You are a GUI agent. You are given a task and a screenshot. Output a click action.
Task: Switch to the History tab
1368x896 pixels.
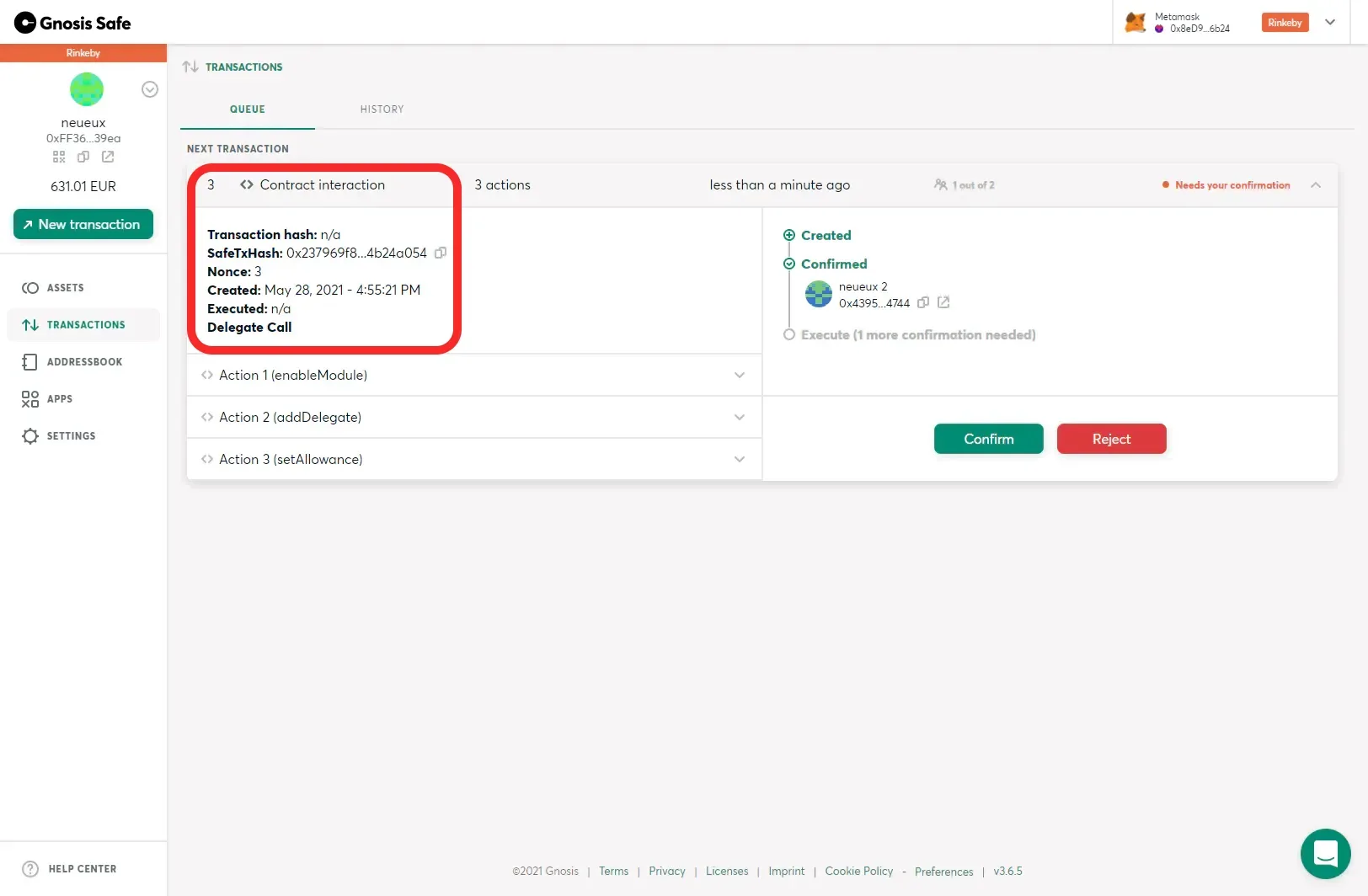click(x=381, y=109)
